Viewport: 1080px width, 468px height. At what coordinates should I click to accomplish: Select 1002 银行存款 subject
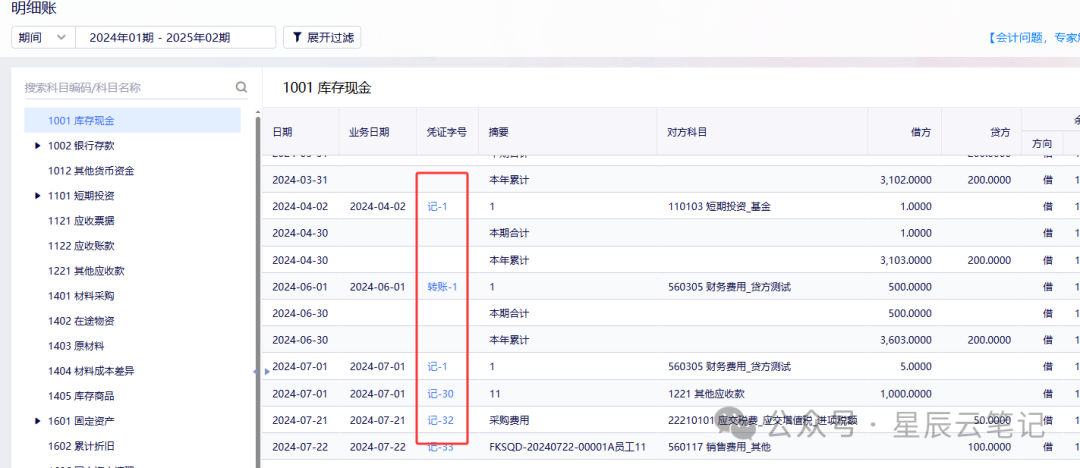(81, 146)
